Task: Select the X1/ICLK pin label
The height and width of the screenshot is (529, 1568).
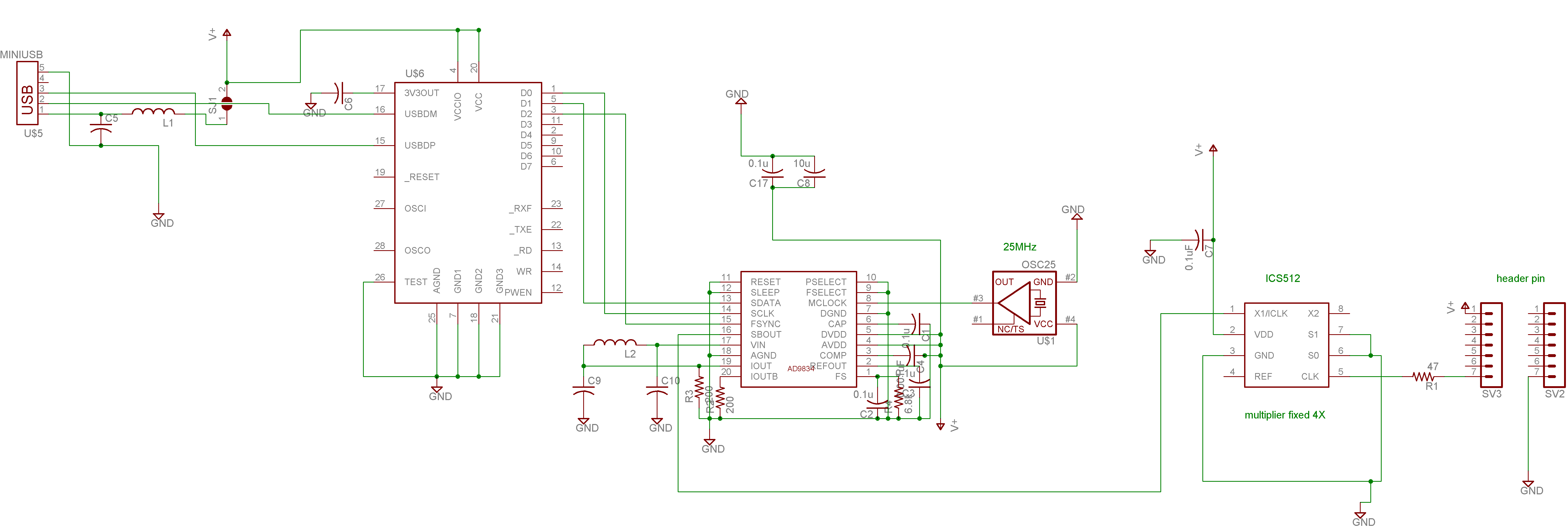Action: point(1270,314)
